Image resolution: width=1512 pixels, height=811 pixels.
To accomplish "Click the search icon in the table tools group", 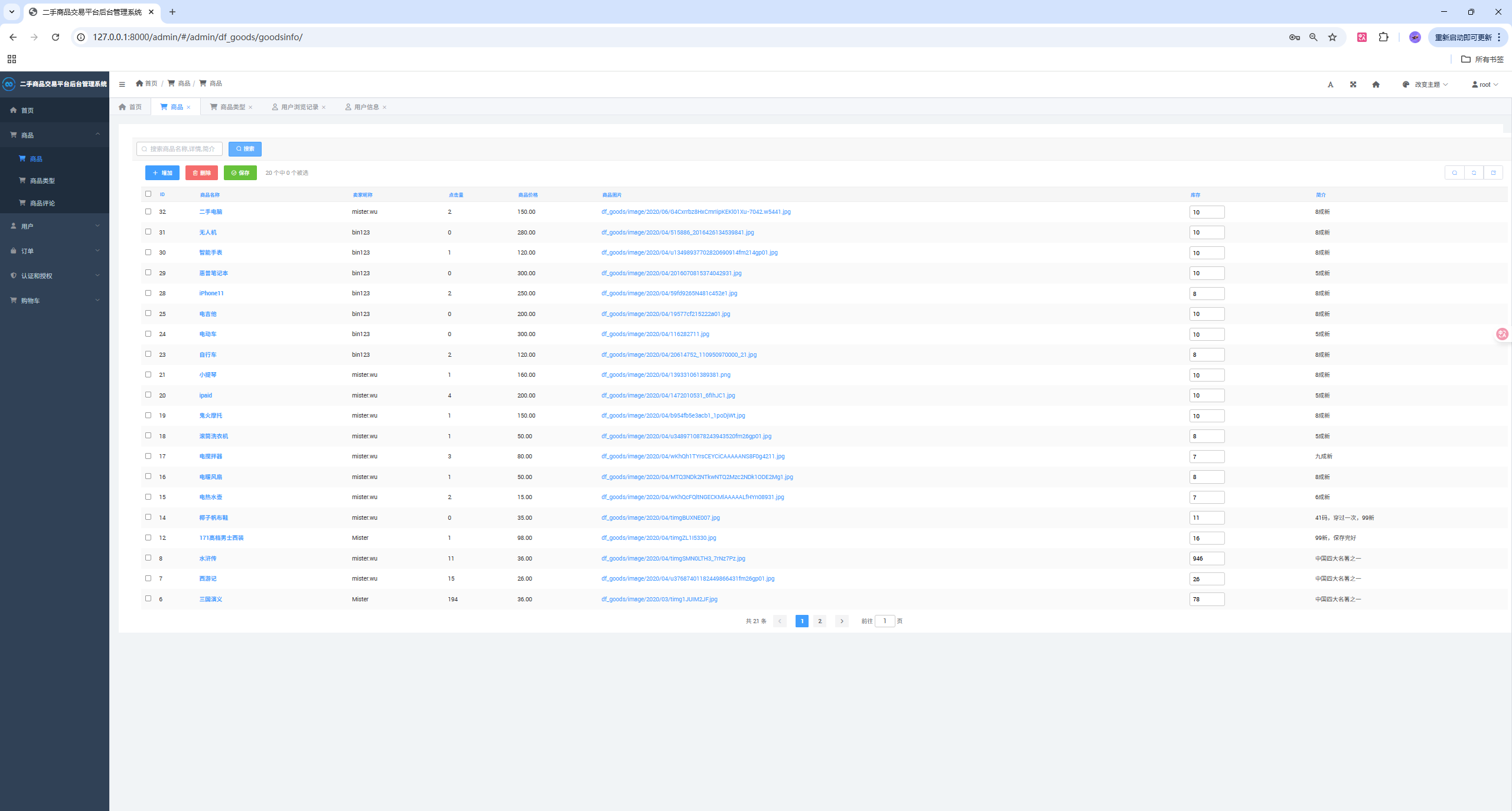I will click(1454, 172).
